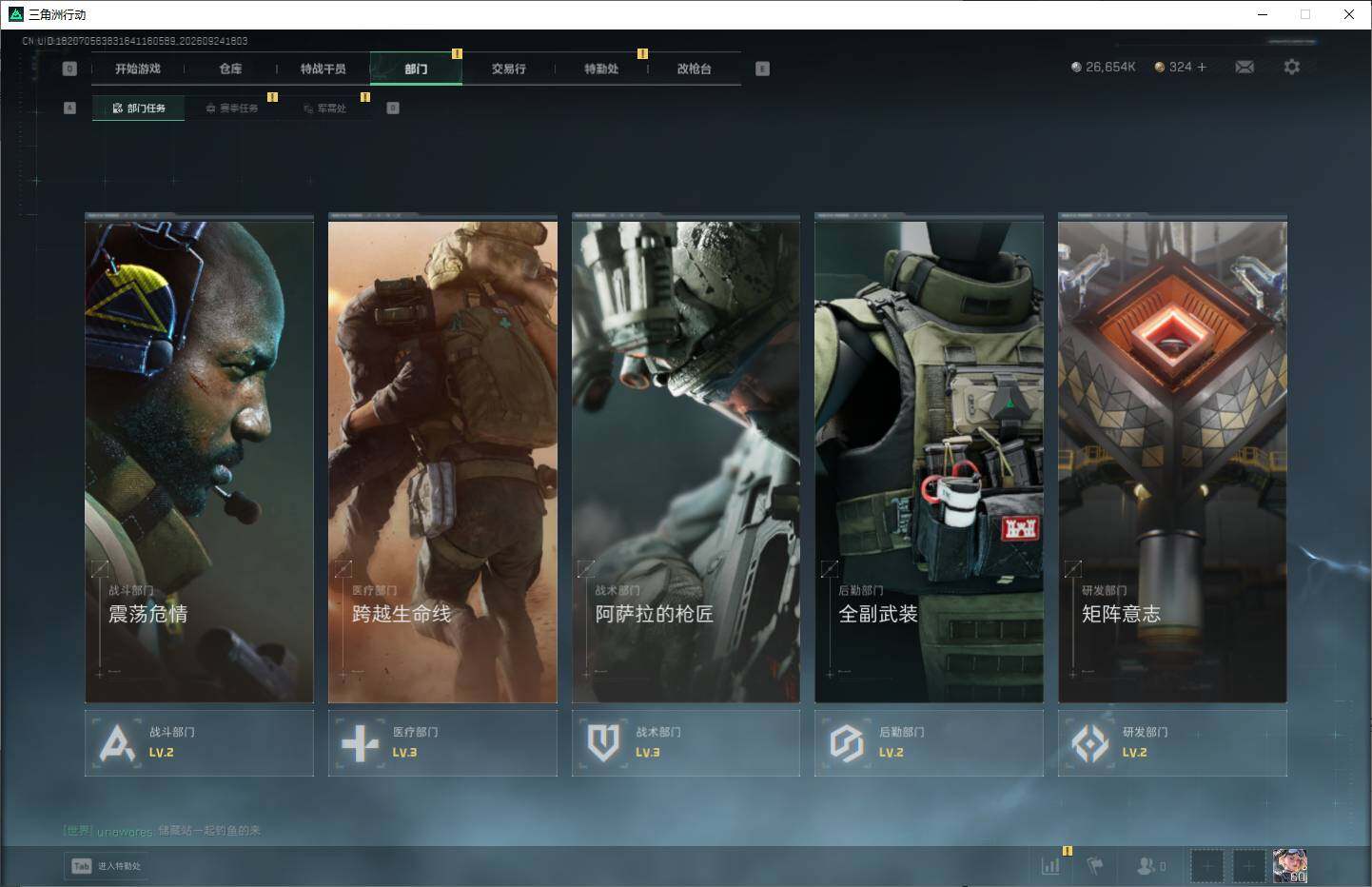Open the 赛季任务 sub-tab

[x=232, y=108]
